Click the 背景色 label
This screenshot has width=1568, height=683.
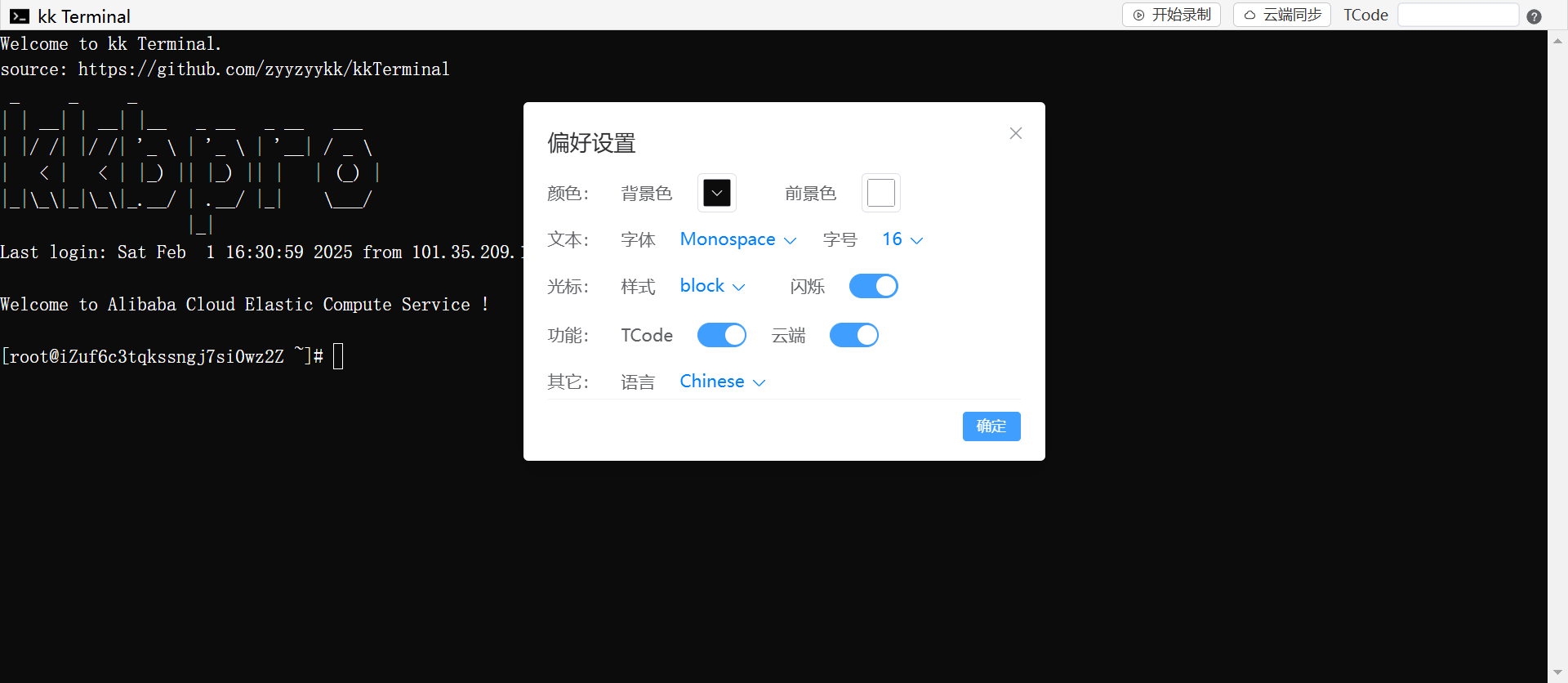click(646, 194)
